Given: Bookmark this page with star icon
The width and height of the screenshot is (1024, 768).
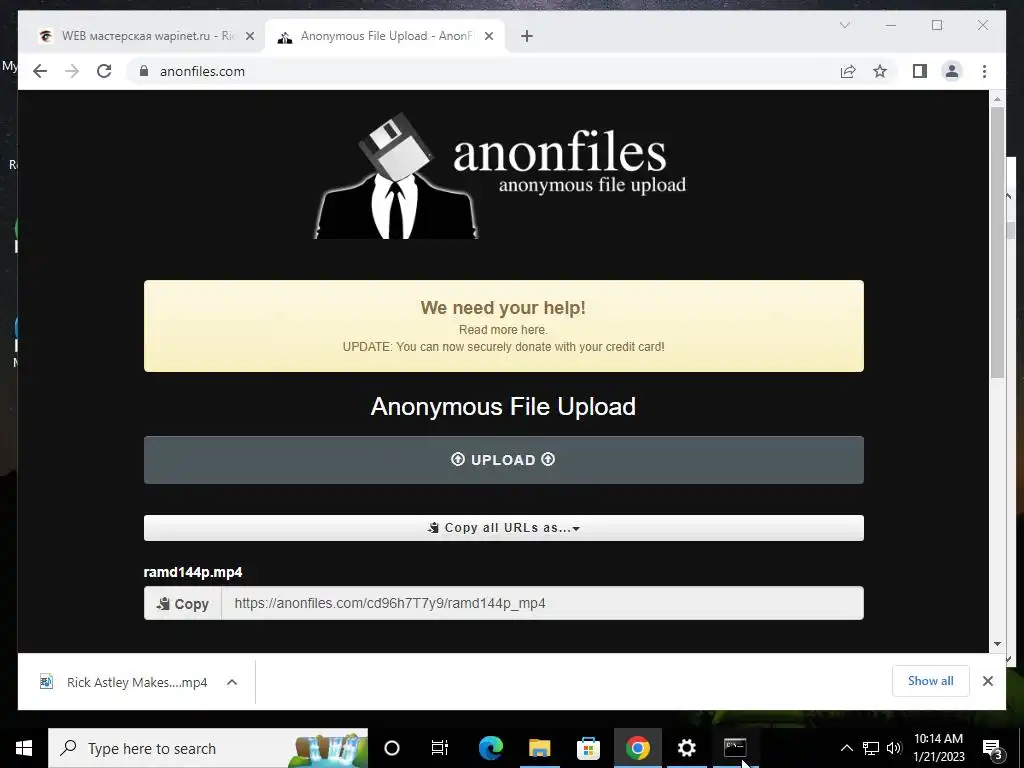Looking at the screenshot, I should (880, 71).
